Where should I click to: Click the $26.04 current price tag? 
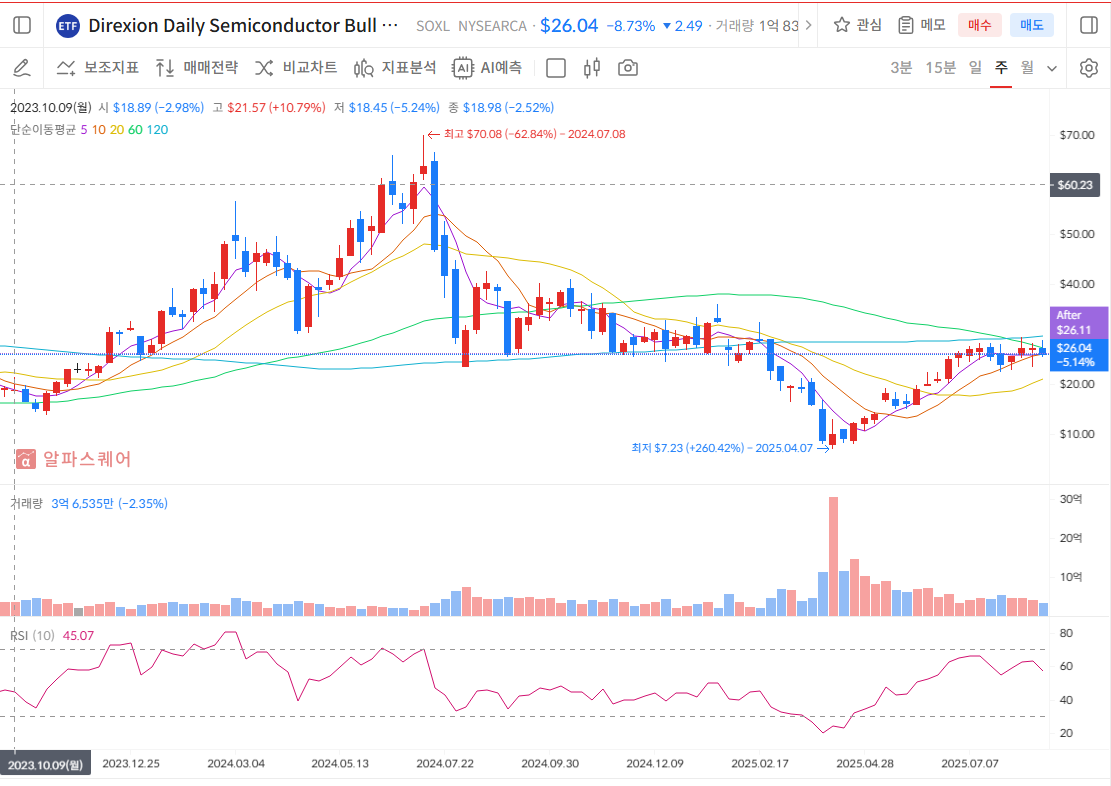coord(1078,354)
